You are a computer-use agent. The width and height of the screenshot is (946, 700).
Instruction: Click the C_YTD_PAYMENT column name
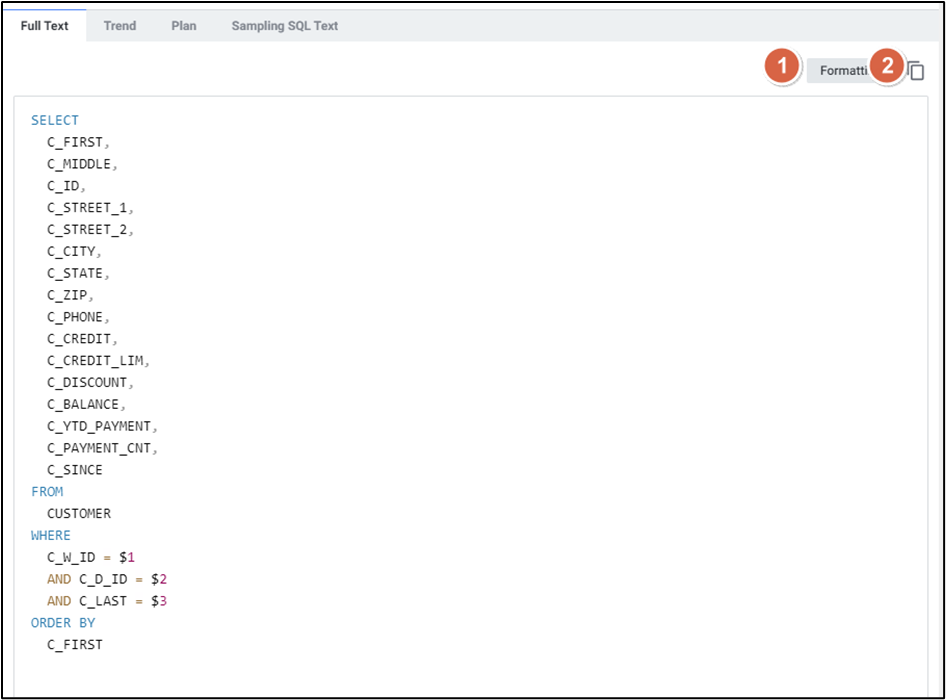coord(98,426)
